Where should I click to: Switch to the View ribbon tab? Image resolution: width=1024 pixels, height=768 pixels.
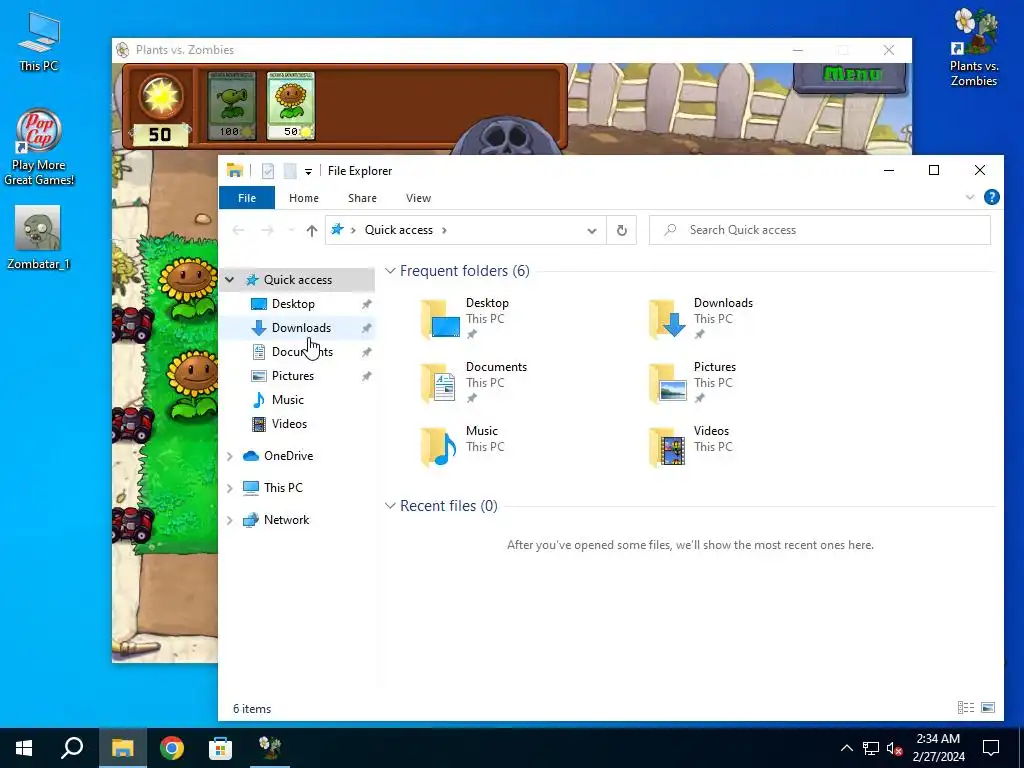point(419,198)
